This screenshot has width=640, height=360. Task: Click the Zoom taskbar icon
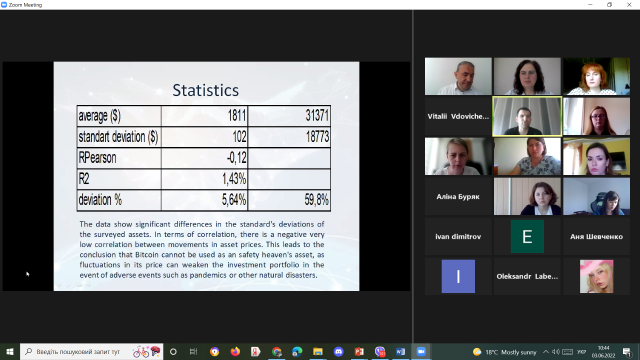[x=421, y=351]
